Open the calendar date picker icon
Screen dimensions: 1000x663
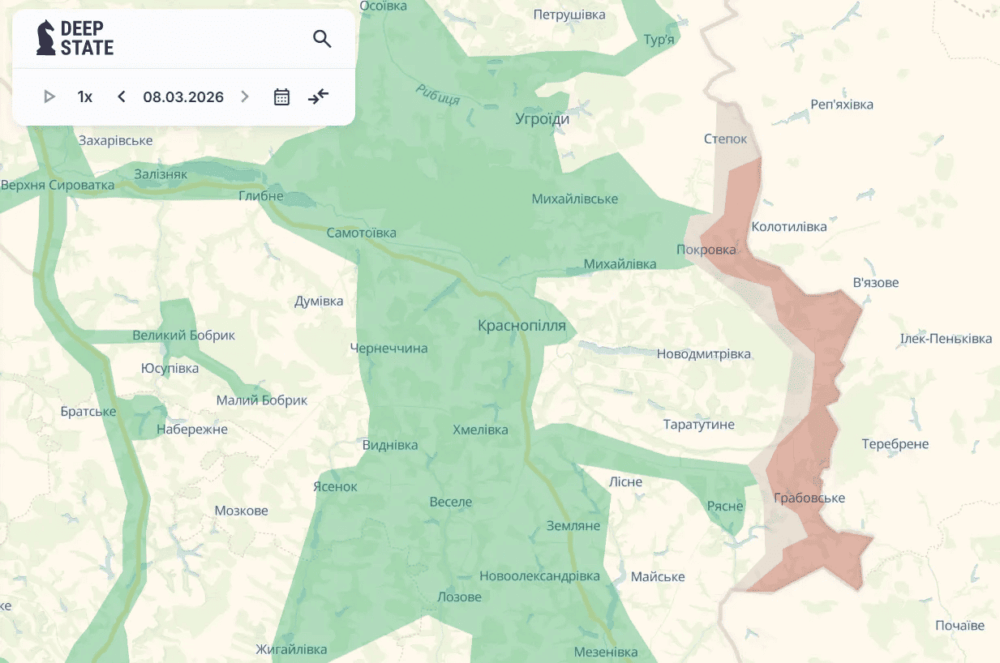click(282, 97)
